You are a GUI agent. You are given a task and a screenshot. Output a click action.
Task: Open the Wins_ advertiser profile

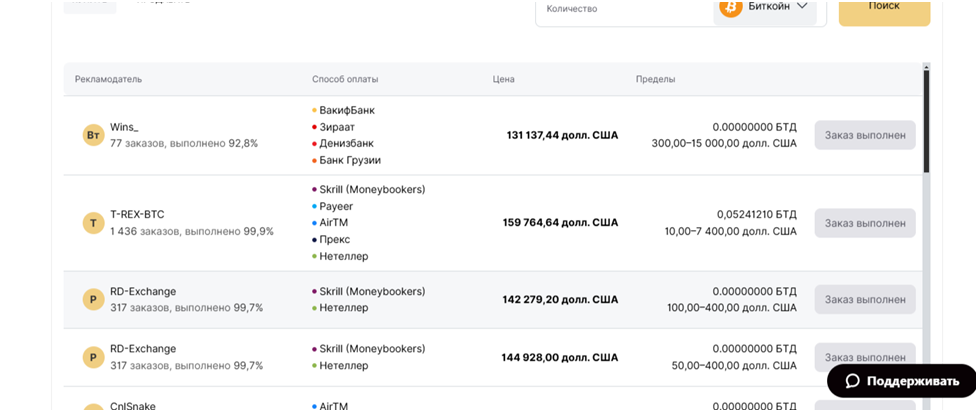tap(124, 127)
